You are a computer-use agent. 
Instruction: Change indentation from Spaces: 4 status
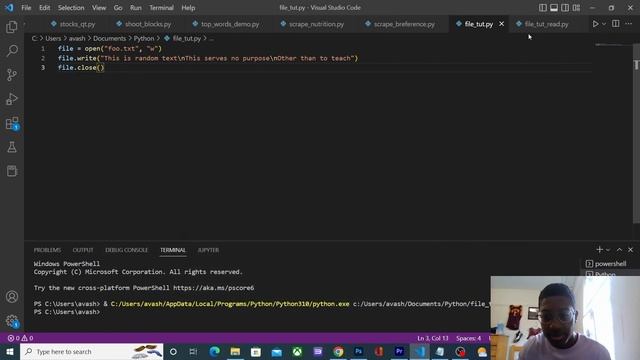tap(469, 338)
